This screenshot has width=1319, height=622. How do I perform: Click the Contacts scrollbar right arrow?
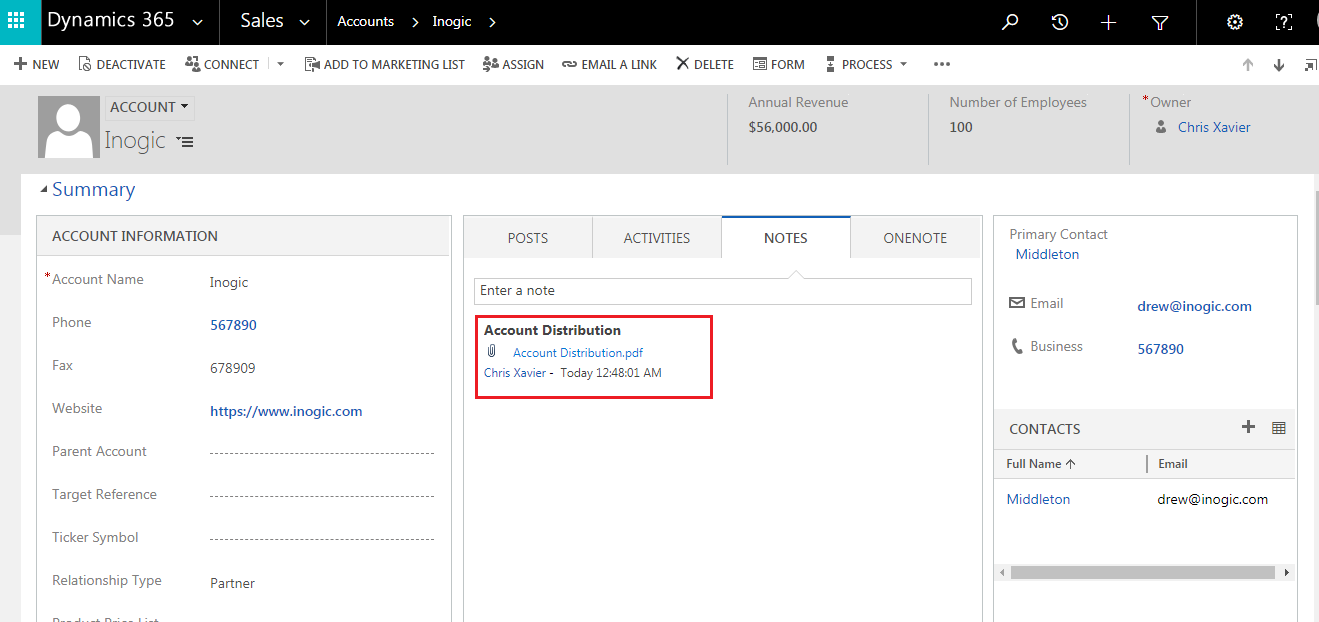click(1287, 573)
